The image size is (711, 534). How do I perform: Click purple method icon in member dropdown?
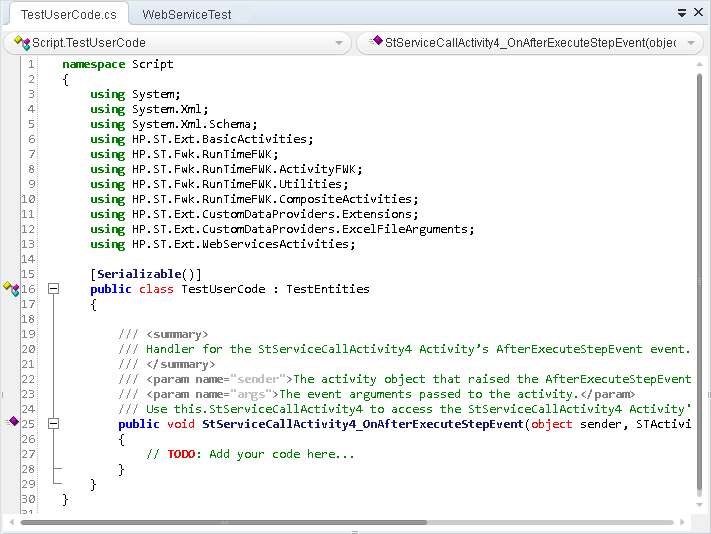click(x=376, y=42)
